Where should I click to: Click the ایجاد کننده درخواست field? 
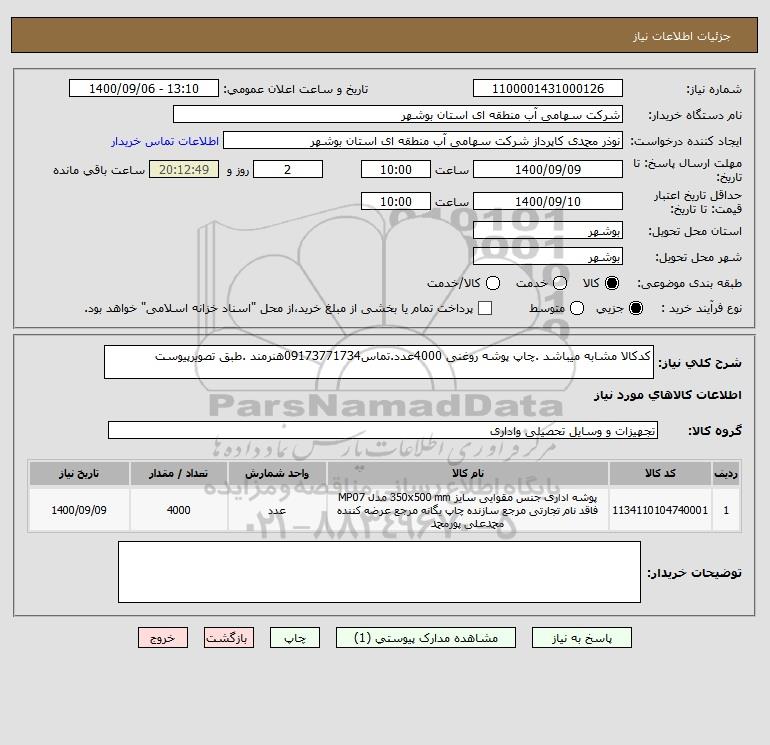tap(423, 140)
